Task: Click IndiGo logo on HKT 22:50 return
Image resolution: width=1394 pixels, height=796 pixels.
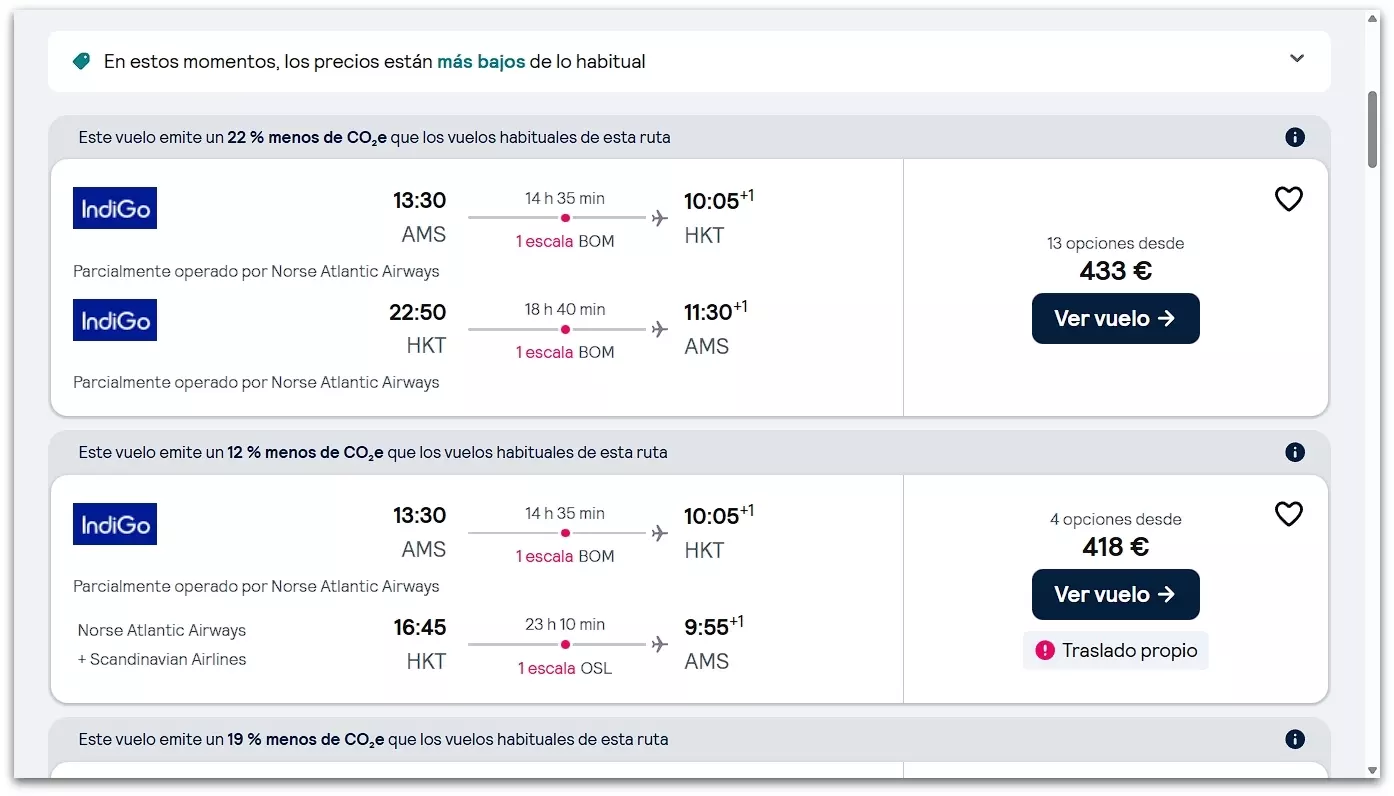Action: point(115,320)
